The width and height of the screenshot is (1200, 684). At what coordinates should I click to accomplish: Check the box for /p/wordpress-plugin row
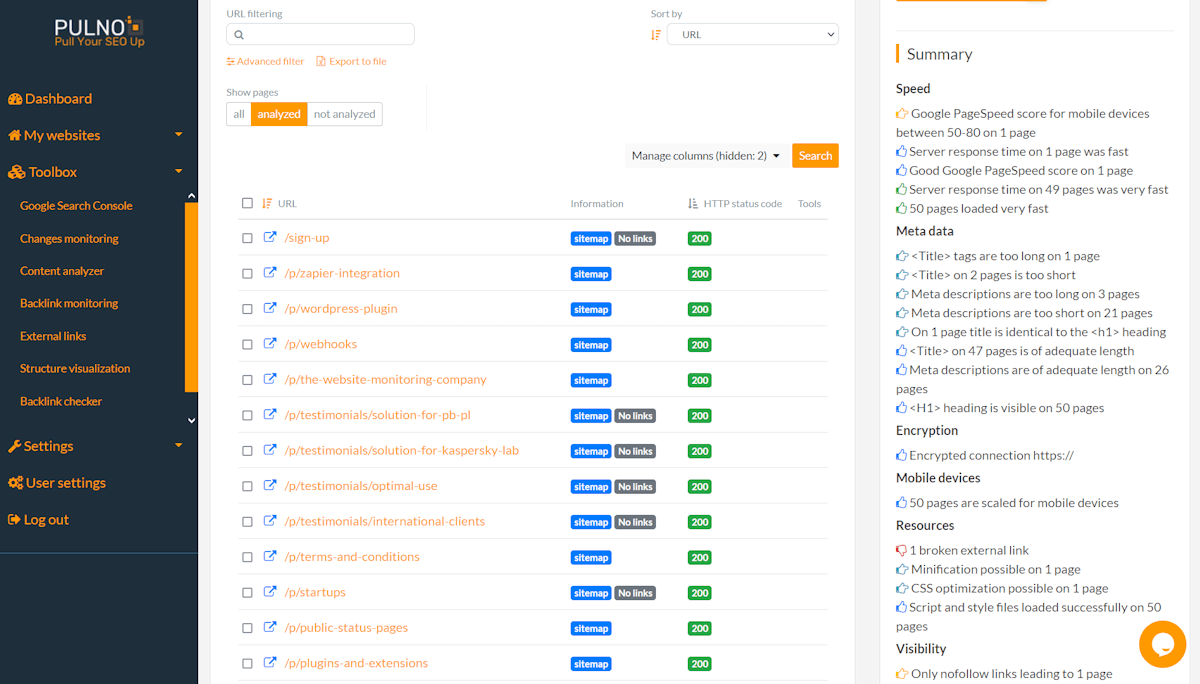coord(248,309)
